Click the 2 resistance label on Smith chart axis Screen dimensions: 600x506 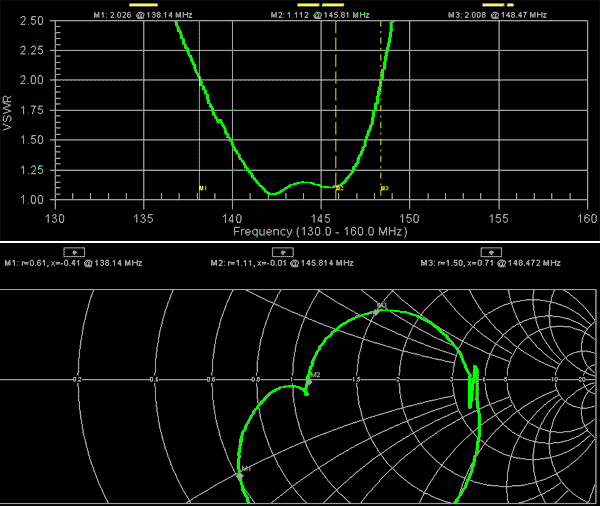pos(398,379)
